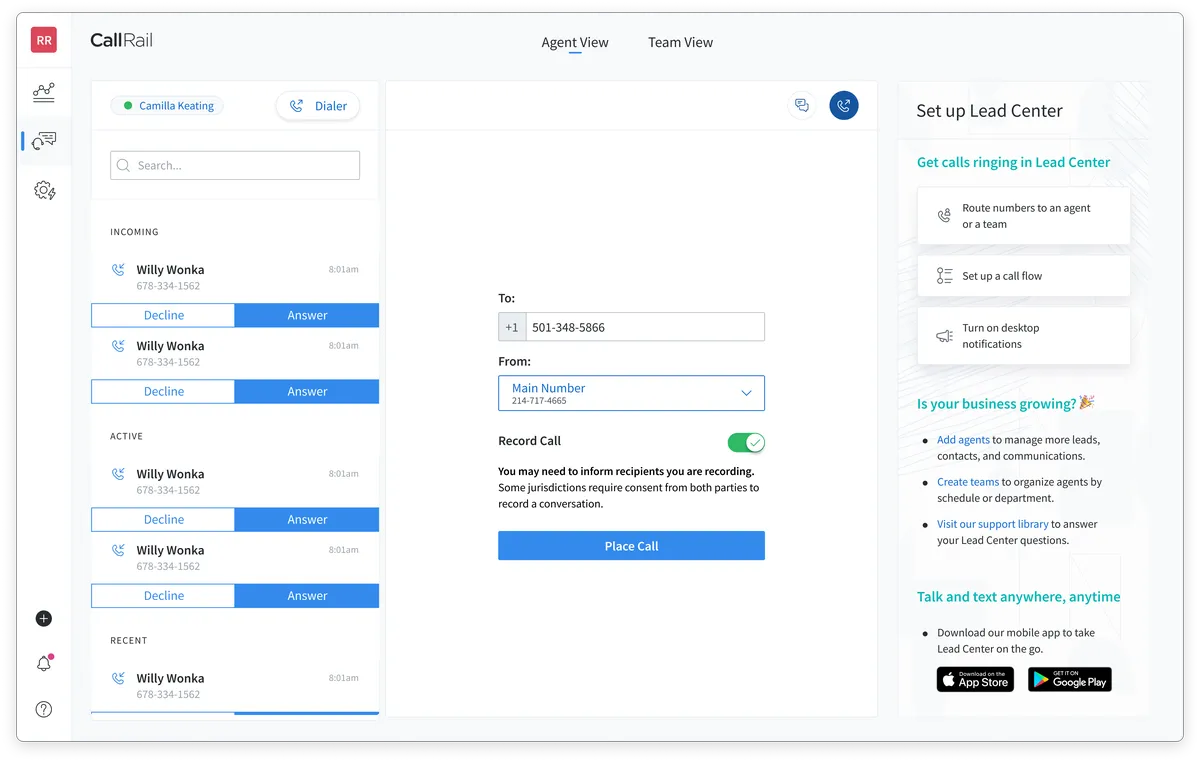Click the route numbers phone-person icon

point(944,216)
